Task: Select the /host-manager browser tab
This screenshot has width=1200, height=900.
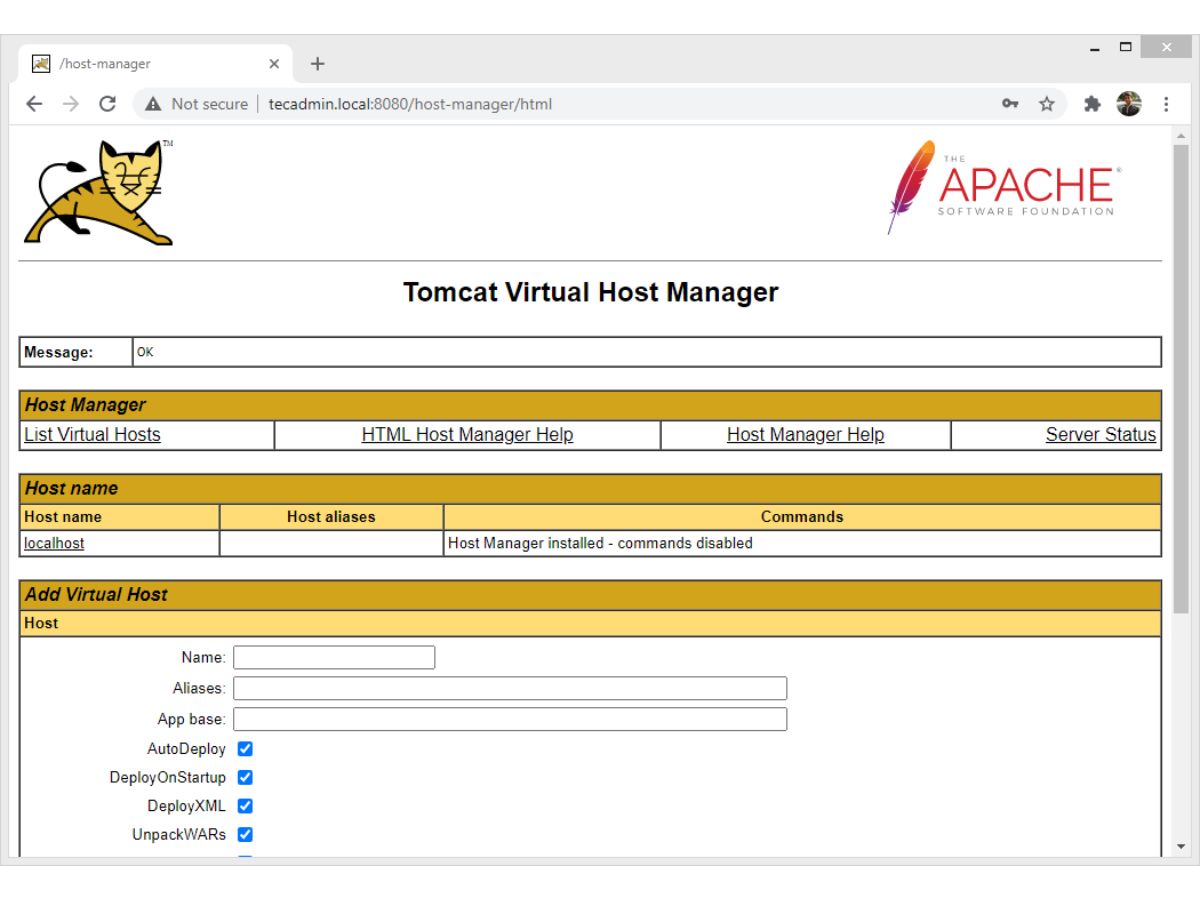Action: tap(155, 64)
